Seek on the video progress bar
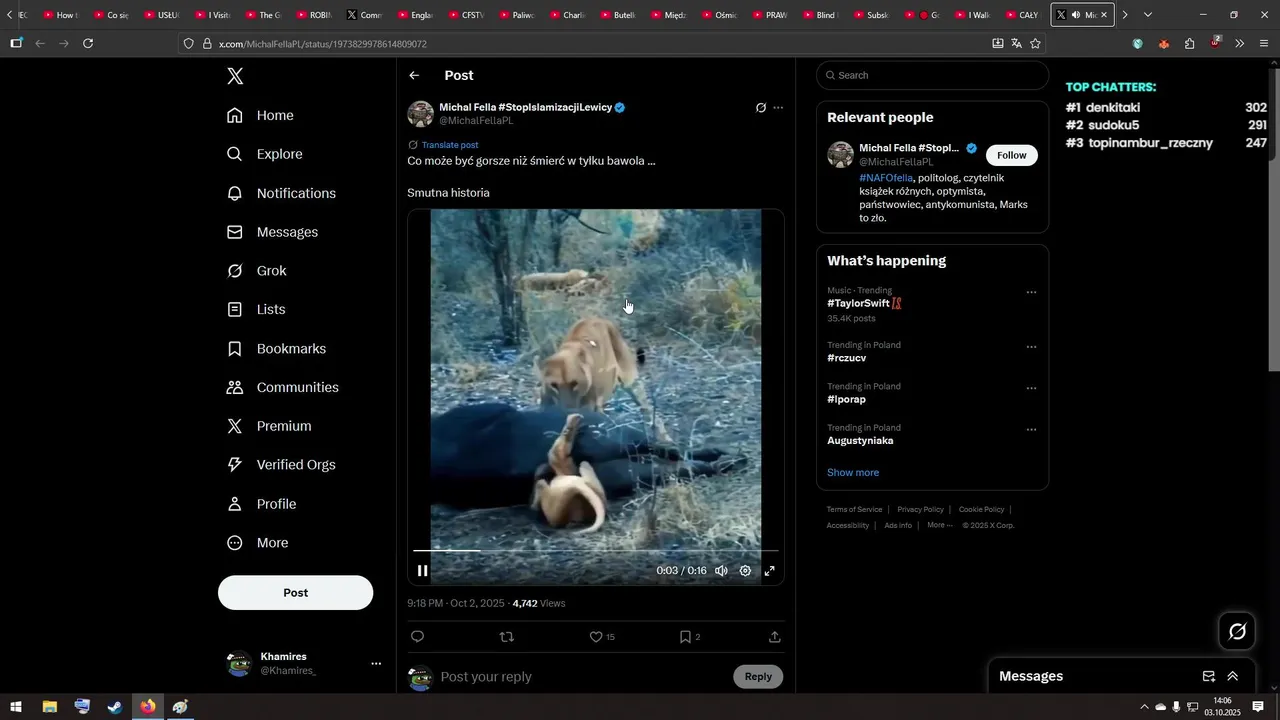The height and width of the screenshot is (720, 1280). point(595,551)
